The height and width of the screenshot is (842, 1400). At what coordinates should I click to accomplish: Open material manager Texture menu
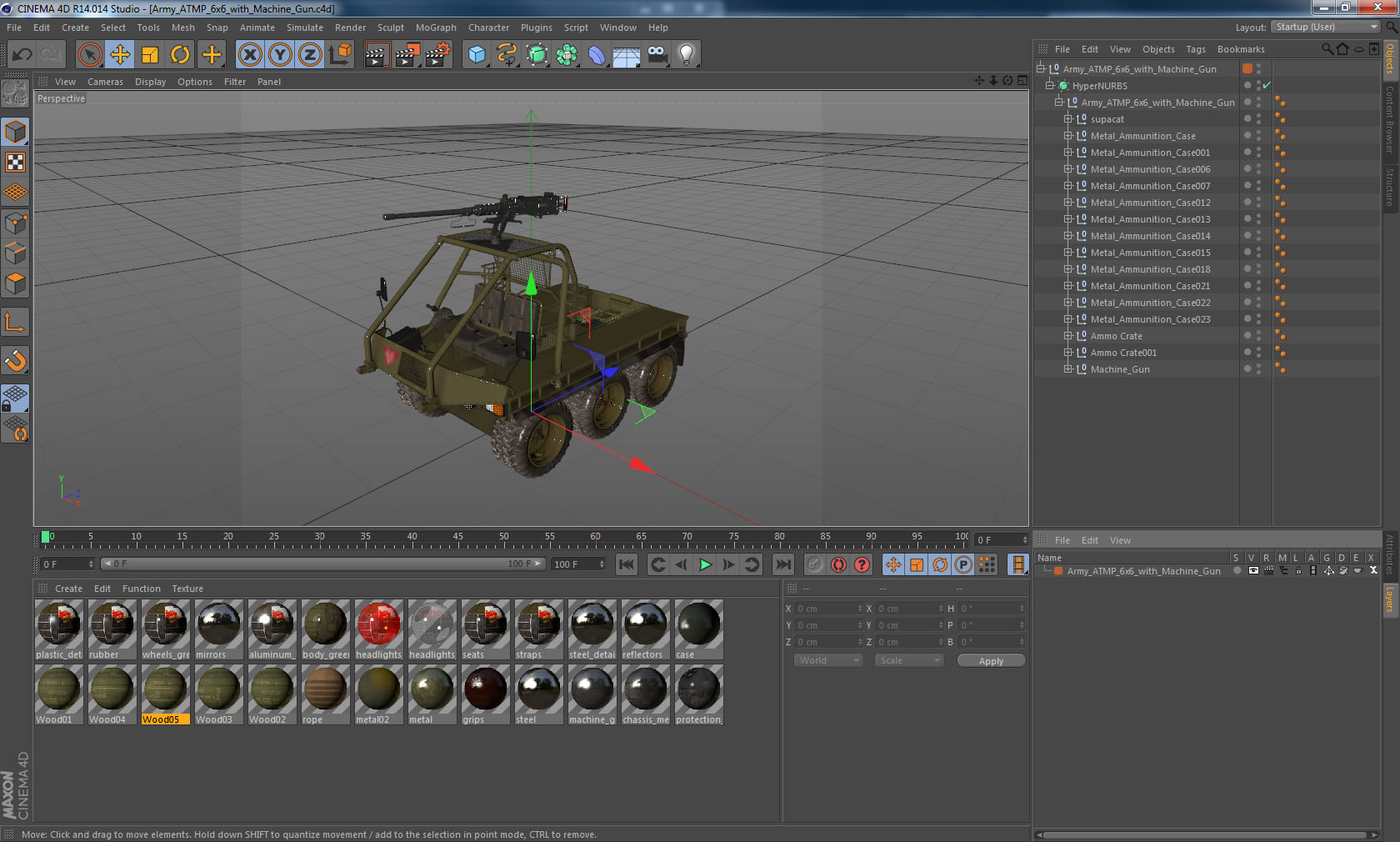click(187, 589)
